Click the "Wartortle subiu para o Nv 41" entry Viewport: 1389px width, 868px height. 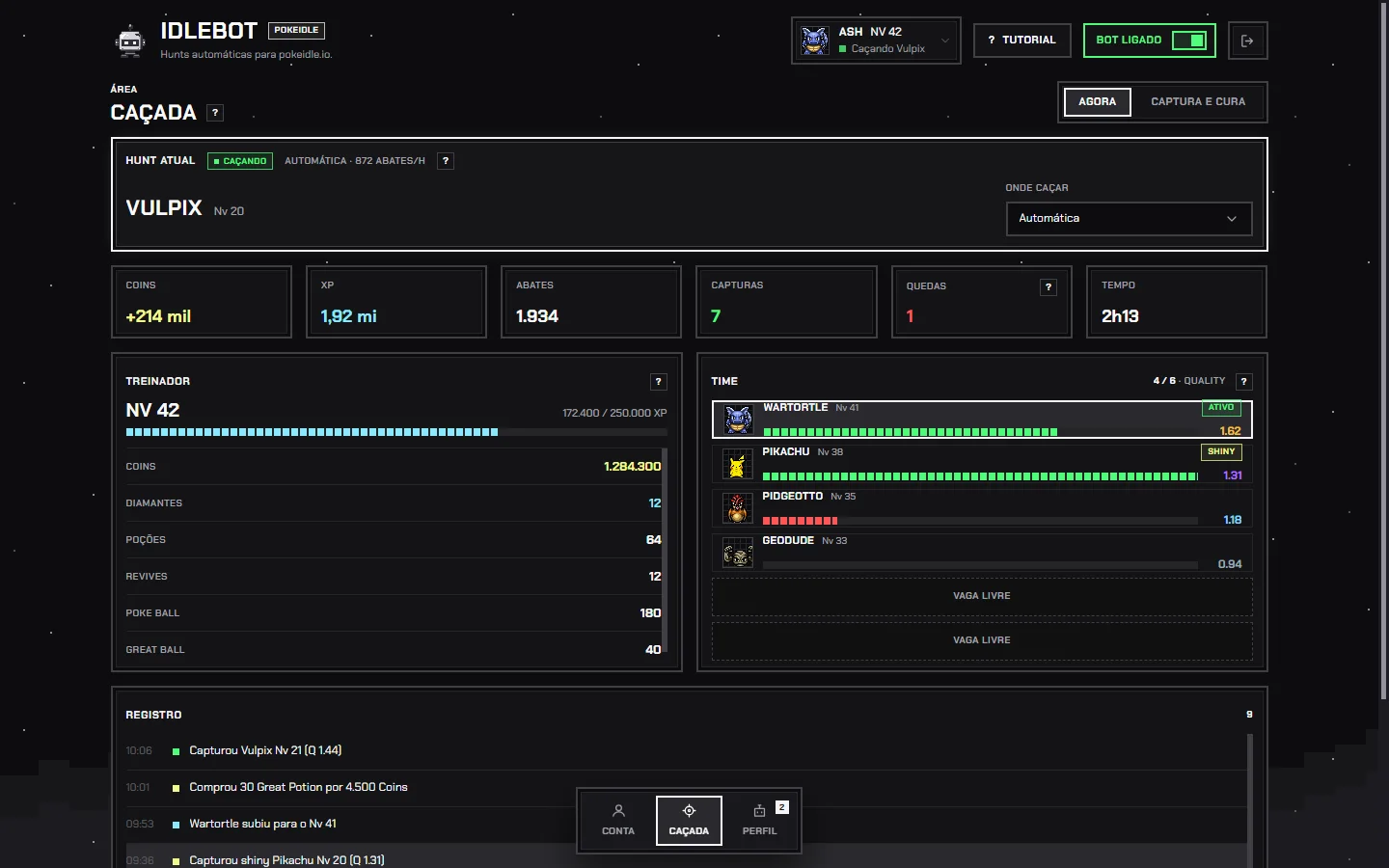pos(686,825)
